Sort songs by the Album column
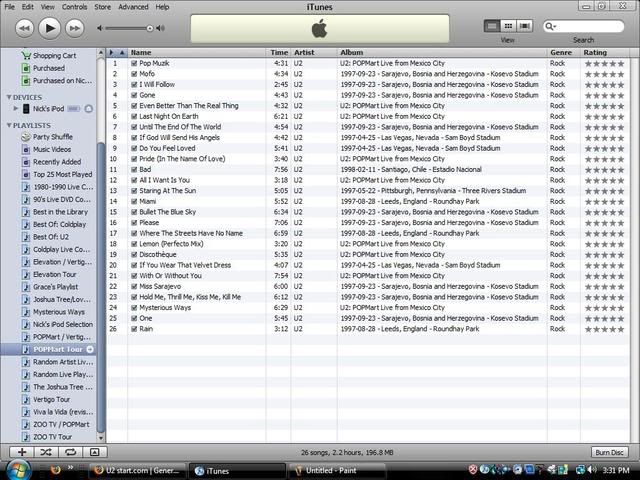This screenshot has width=640, height=480. (x=442, y=53)
